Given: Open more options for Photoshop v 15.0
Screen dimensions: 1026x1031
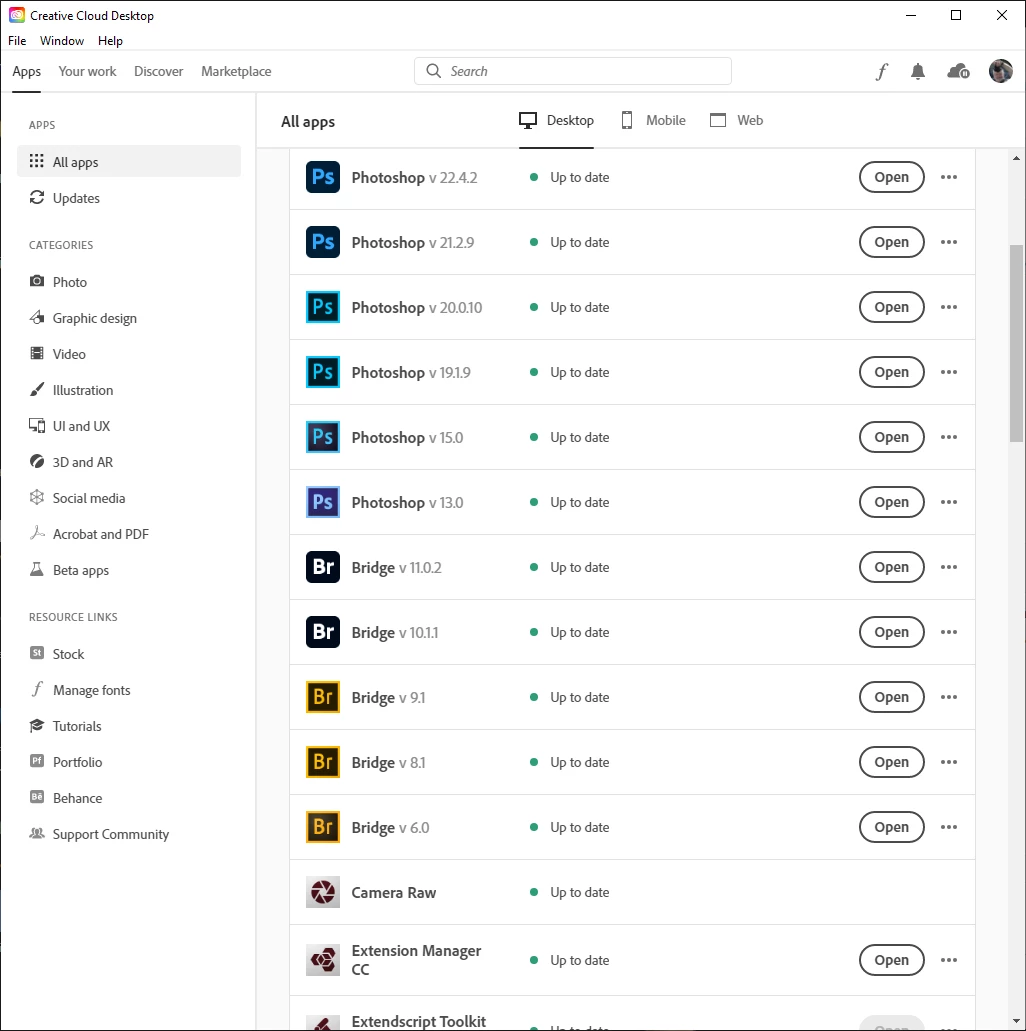Looking at the screenshot, I should [948, 437].
